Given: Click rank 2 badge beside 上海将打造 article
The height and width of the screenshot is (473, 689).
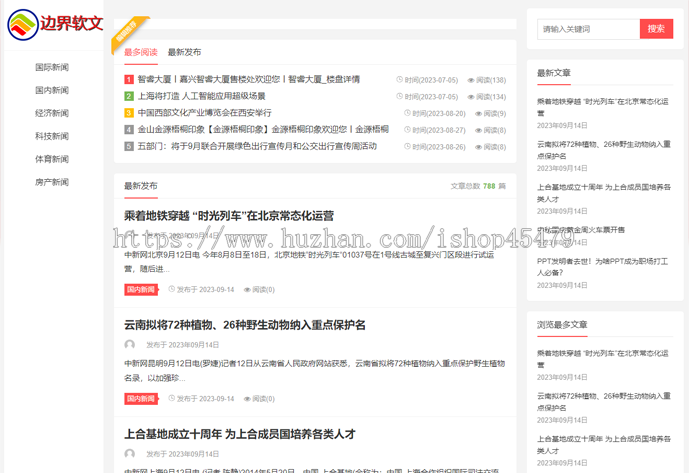Looking at the screenshot, I should coord(129,96).
